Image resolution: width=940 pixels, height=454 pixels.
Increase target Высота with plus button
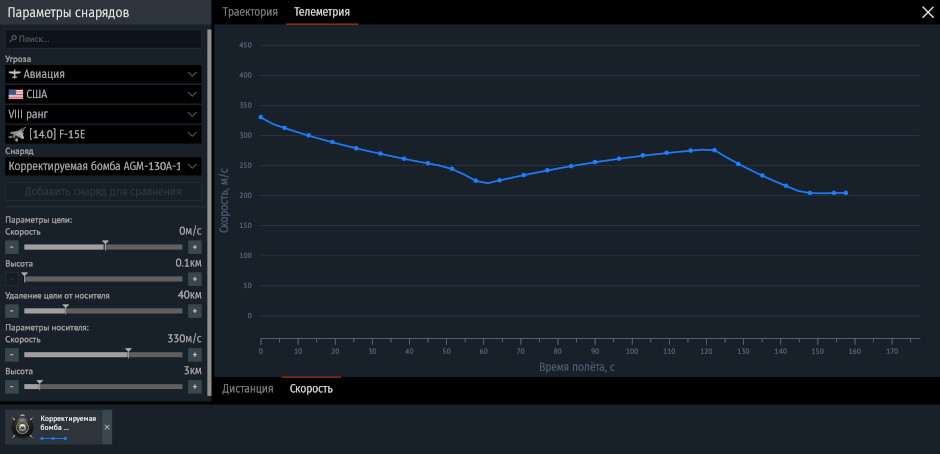[x=195, y=279]
